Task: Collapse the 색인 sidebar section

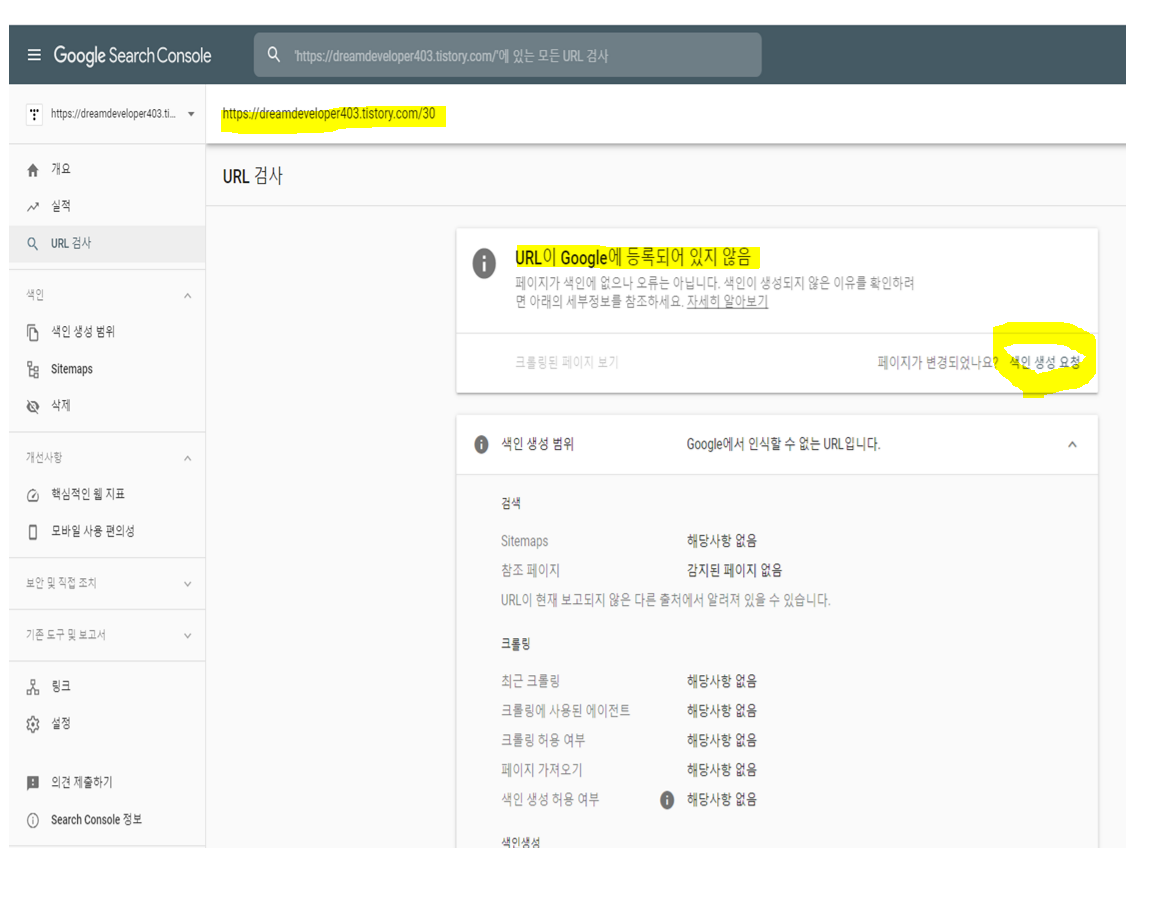Action: [188, 296]
